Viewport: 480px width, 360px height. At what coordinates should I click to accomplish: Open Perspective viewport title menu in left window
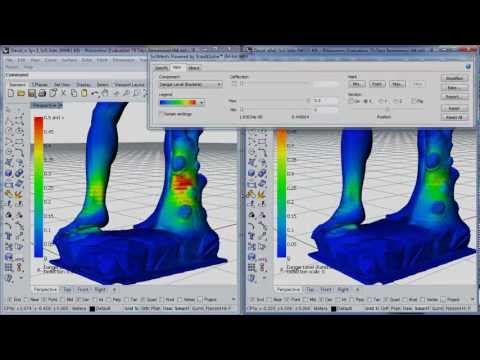click(x=47, y=105)
